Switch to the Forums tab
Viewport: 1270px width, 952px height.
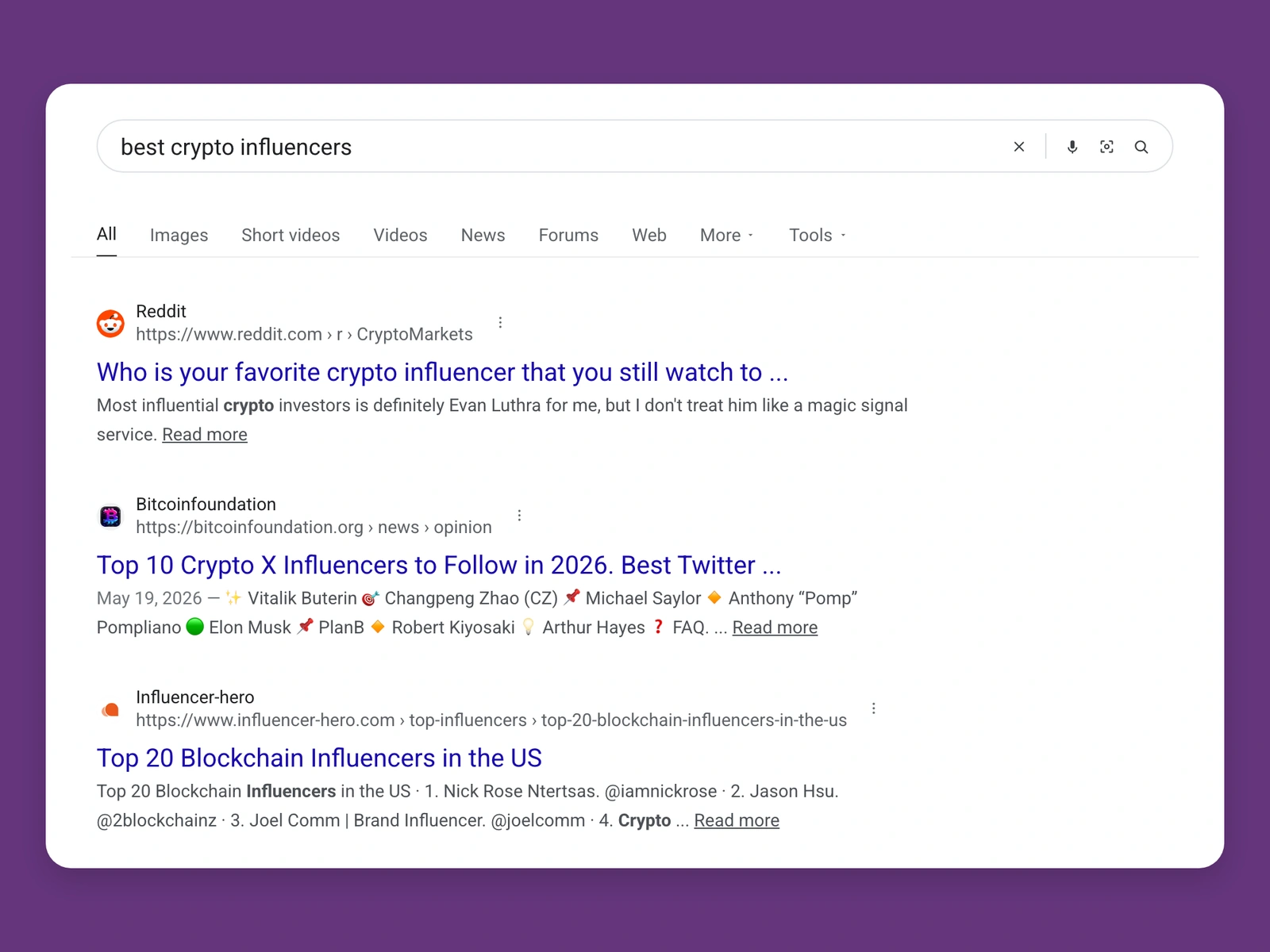[568, 235]
